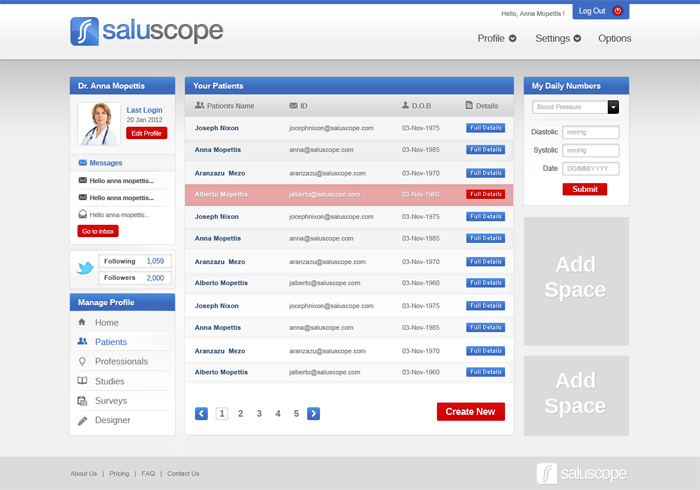The height and width of the screenshot is (490, 700).
Task: Open Full Details for first Joseph Nixon row
Action: click(486, 128)
